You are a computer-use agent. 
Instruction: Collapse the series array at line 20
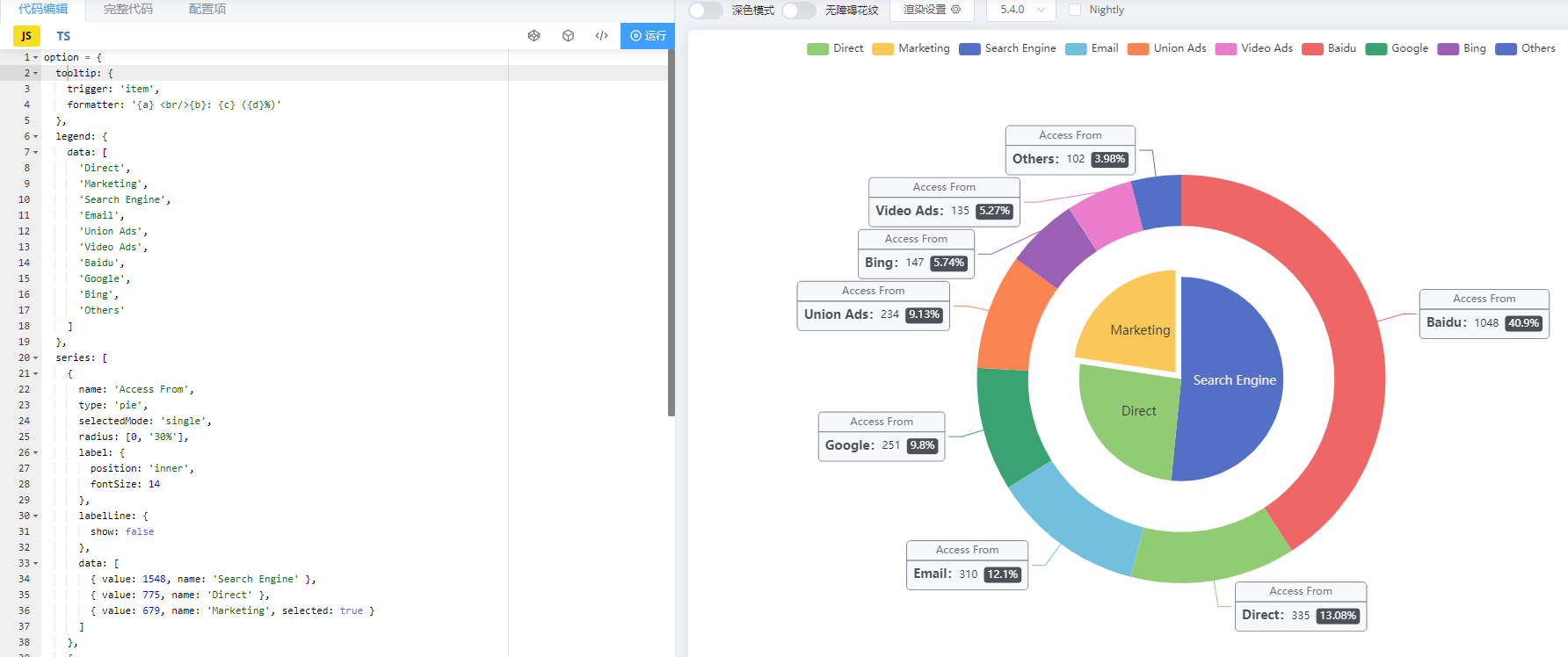(36, 357)
